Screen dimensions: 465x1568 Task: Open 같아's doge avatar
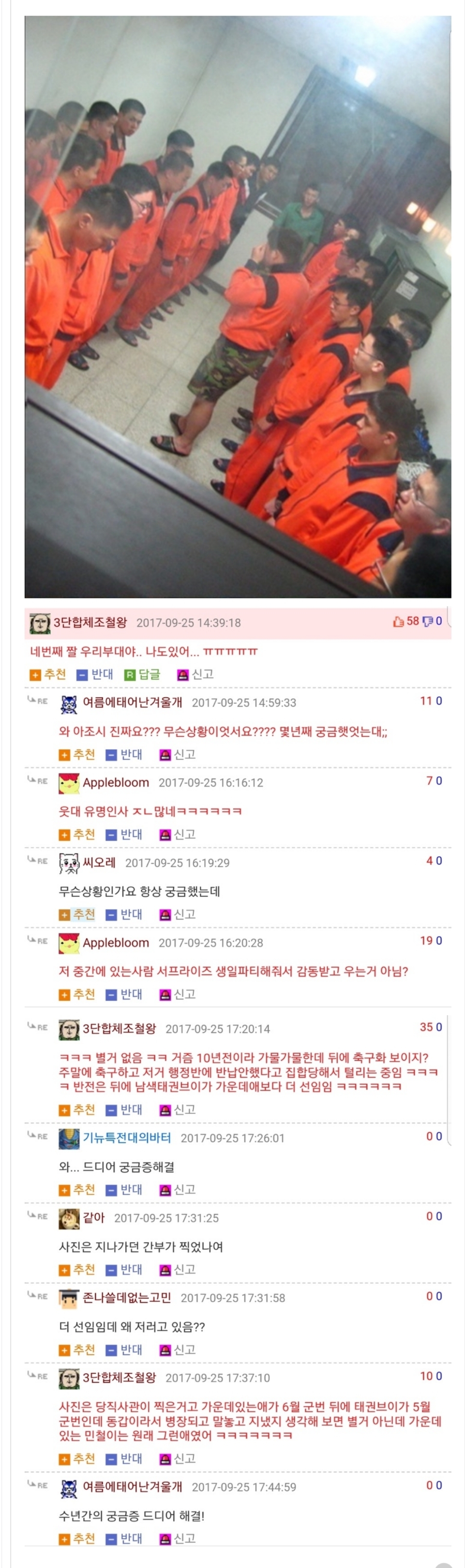(69, 1218)
